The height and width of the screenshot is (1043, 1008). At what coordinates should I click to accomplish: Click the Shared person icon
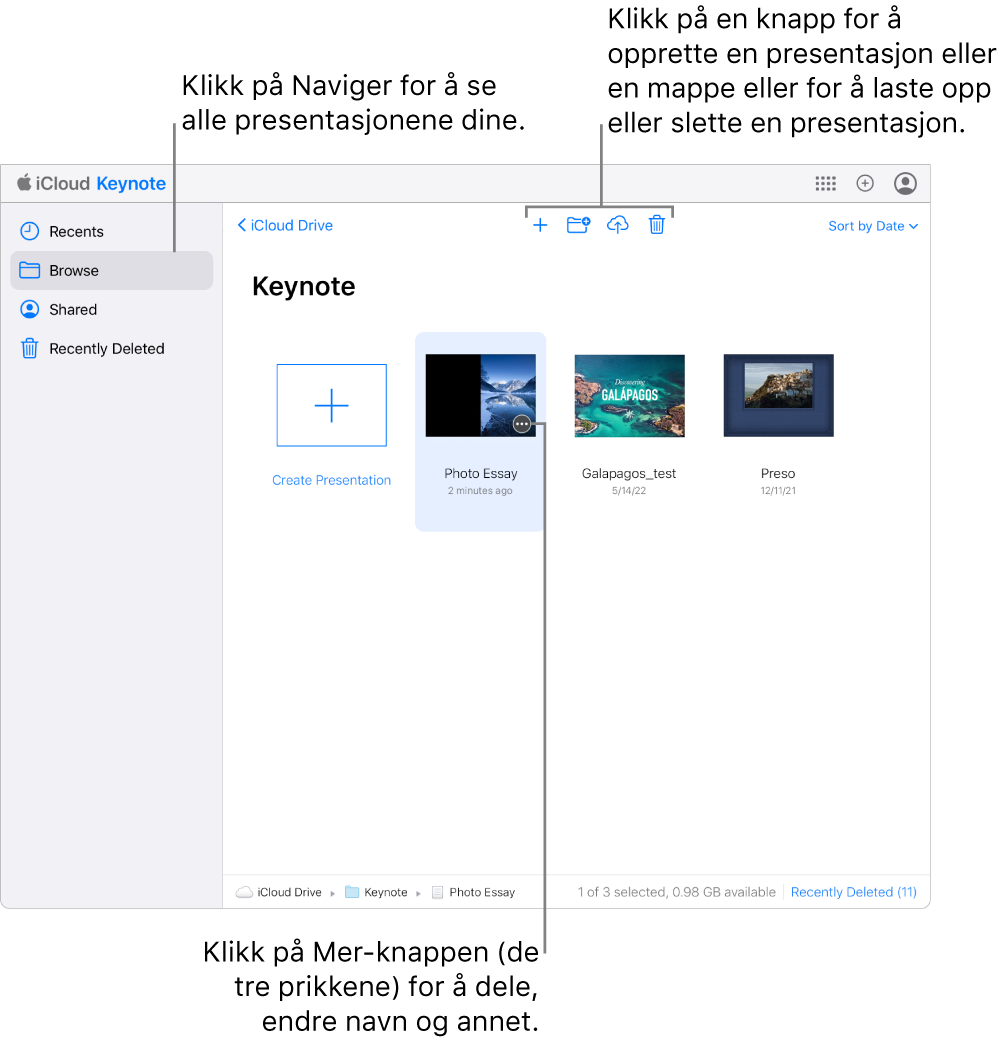point(30,309)
